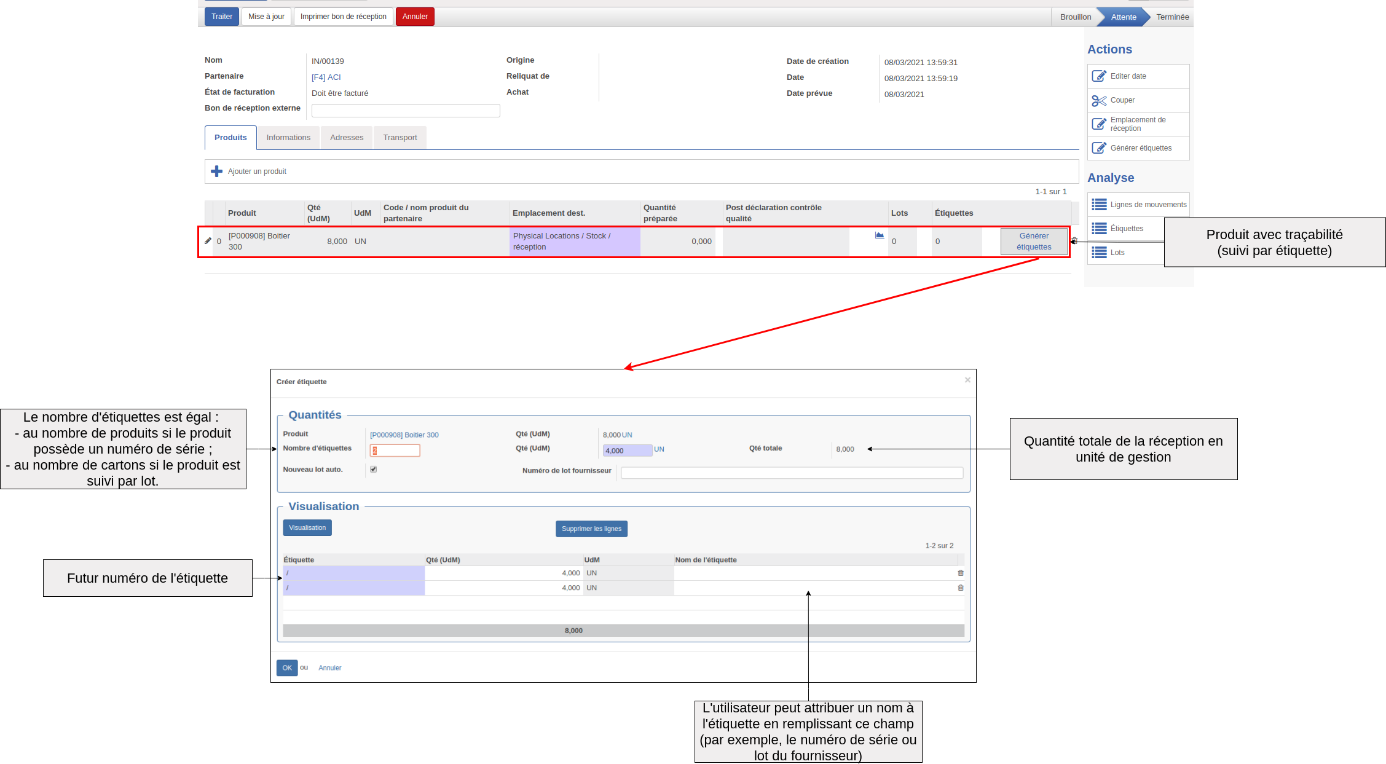Click Imprimer bon de réception
The width and height of the screenshot is (1386, 764).
(343, 17)
